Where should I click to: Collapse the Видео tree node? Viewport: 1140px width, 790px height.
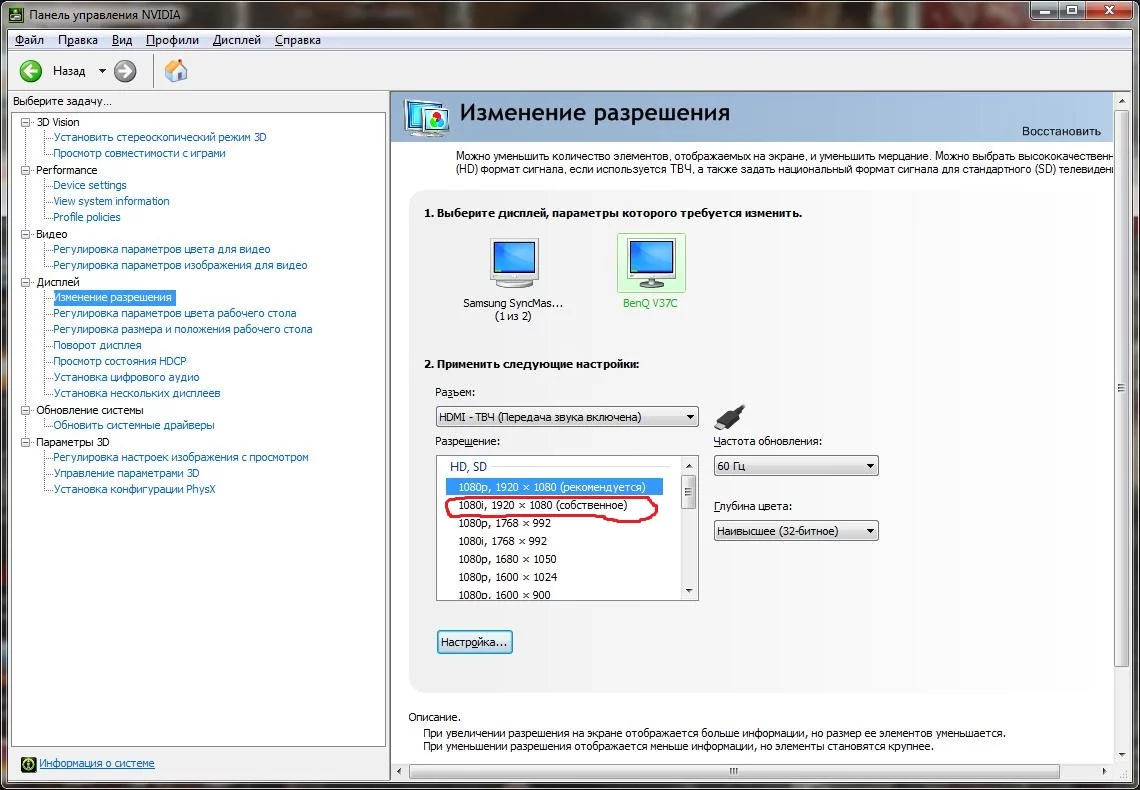point(25,234)
